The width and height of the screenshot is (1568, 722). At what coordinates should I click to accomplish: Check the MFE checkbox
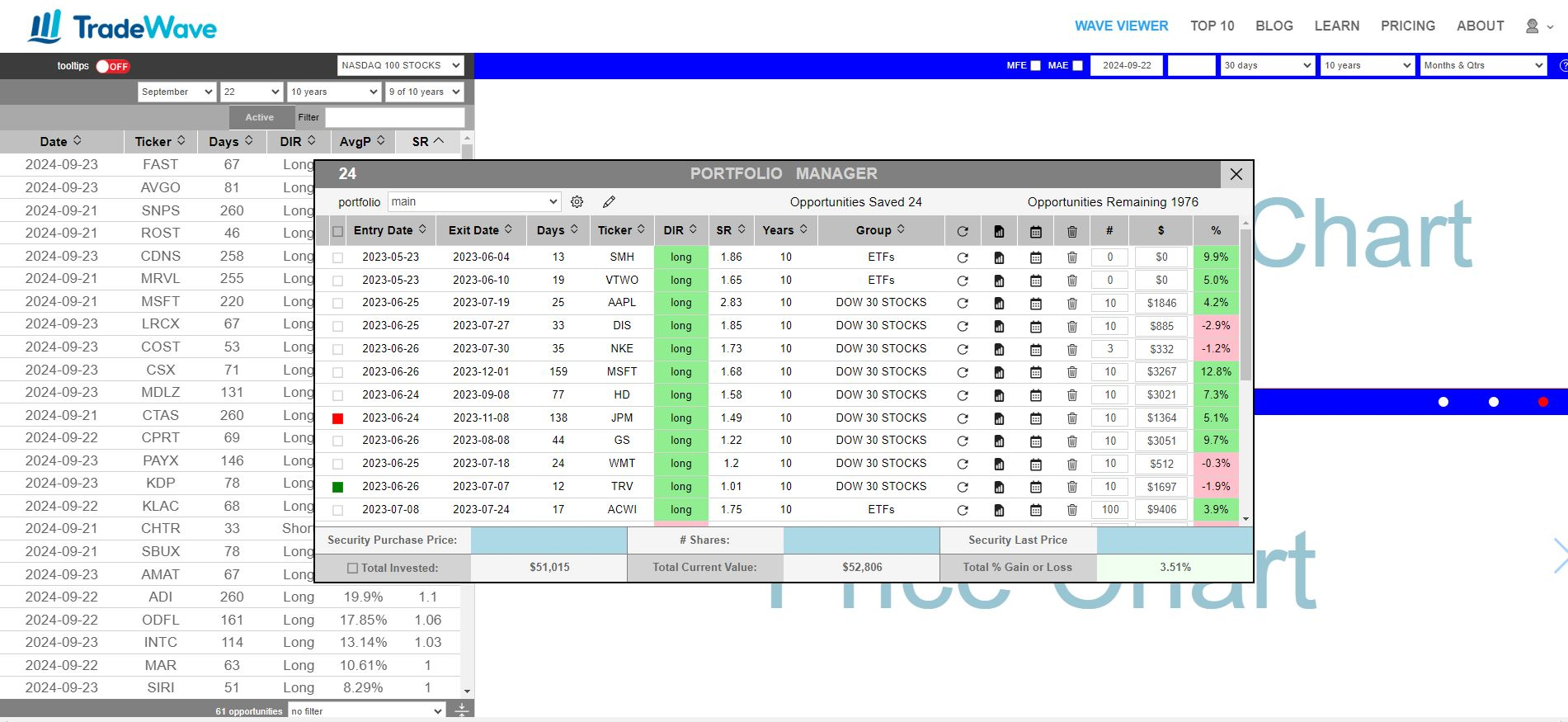1036,66
